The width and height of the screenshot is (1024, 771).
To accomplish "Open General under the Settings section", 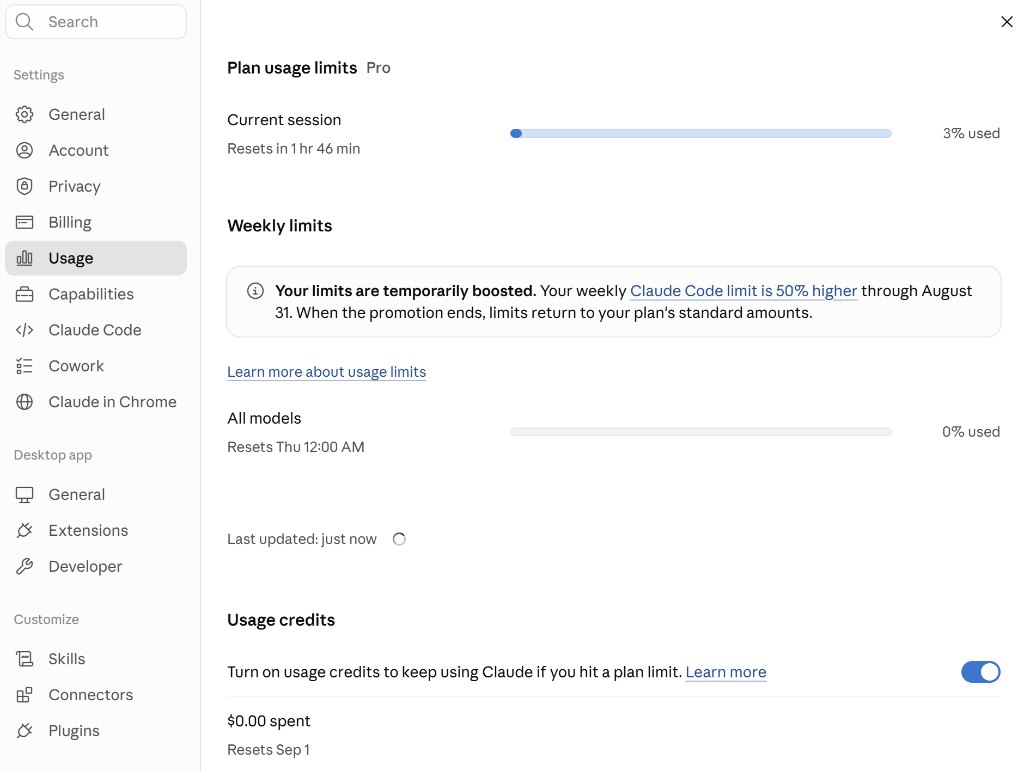I will 96,114.
